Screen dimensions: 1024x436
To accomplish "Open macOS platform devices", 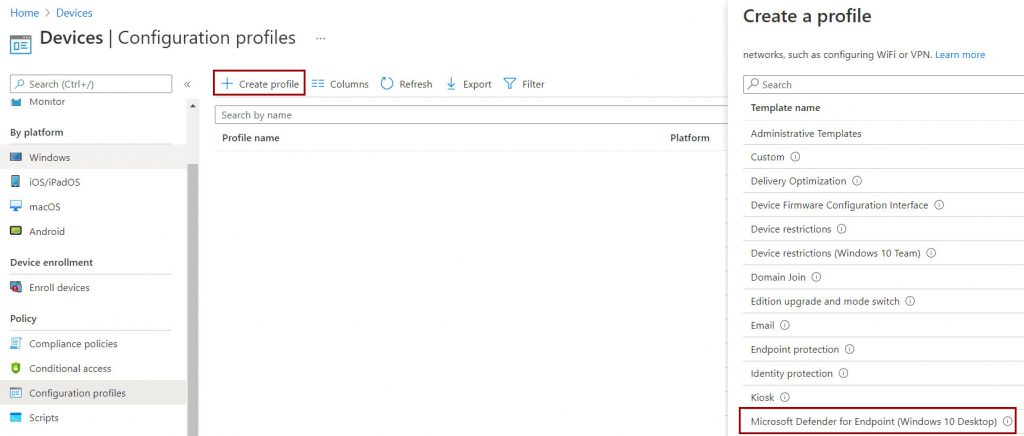I will pos(45,207).
